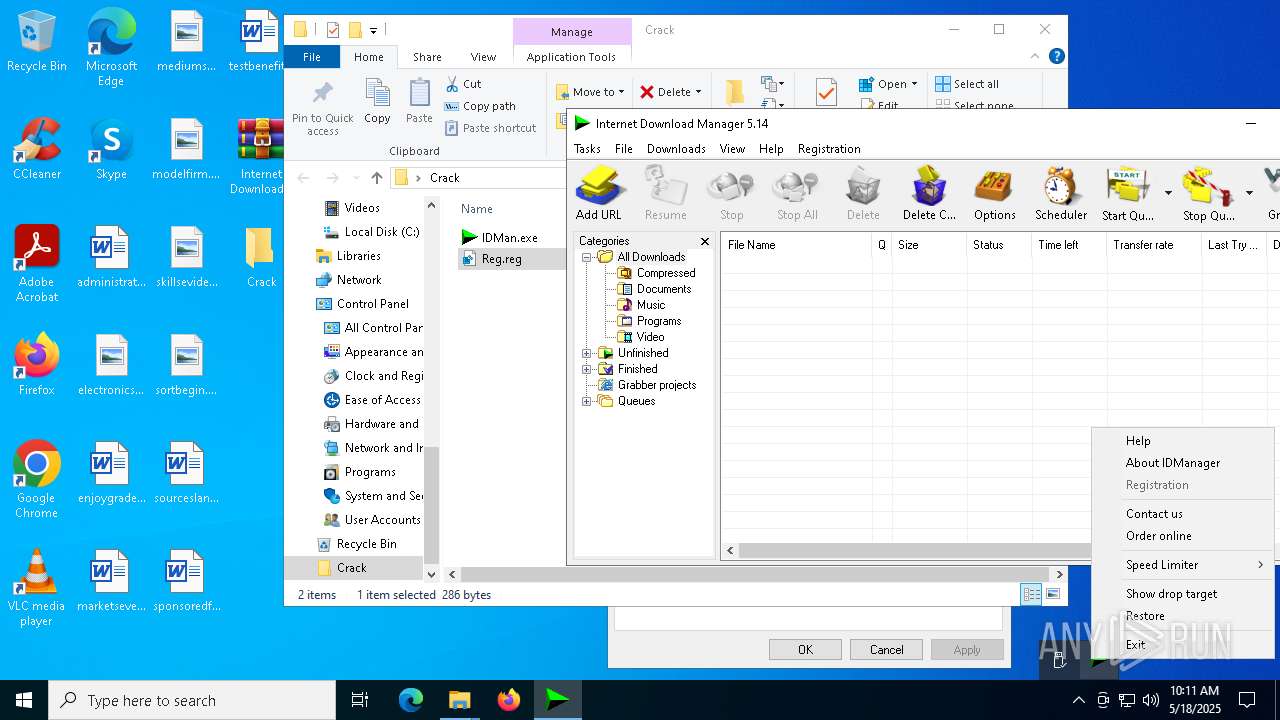Open the Downloads menu in IDM

point(676,149)
